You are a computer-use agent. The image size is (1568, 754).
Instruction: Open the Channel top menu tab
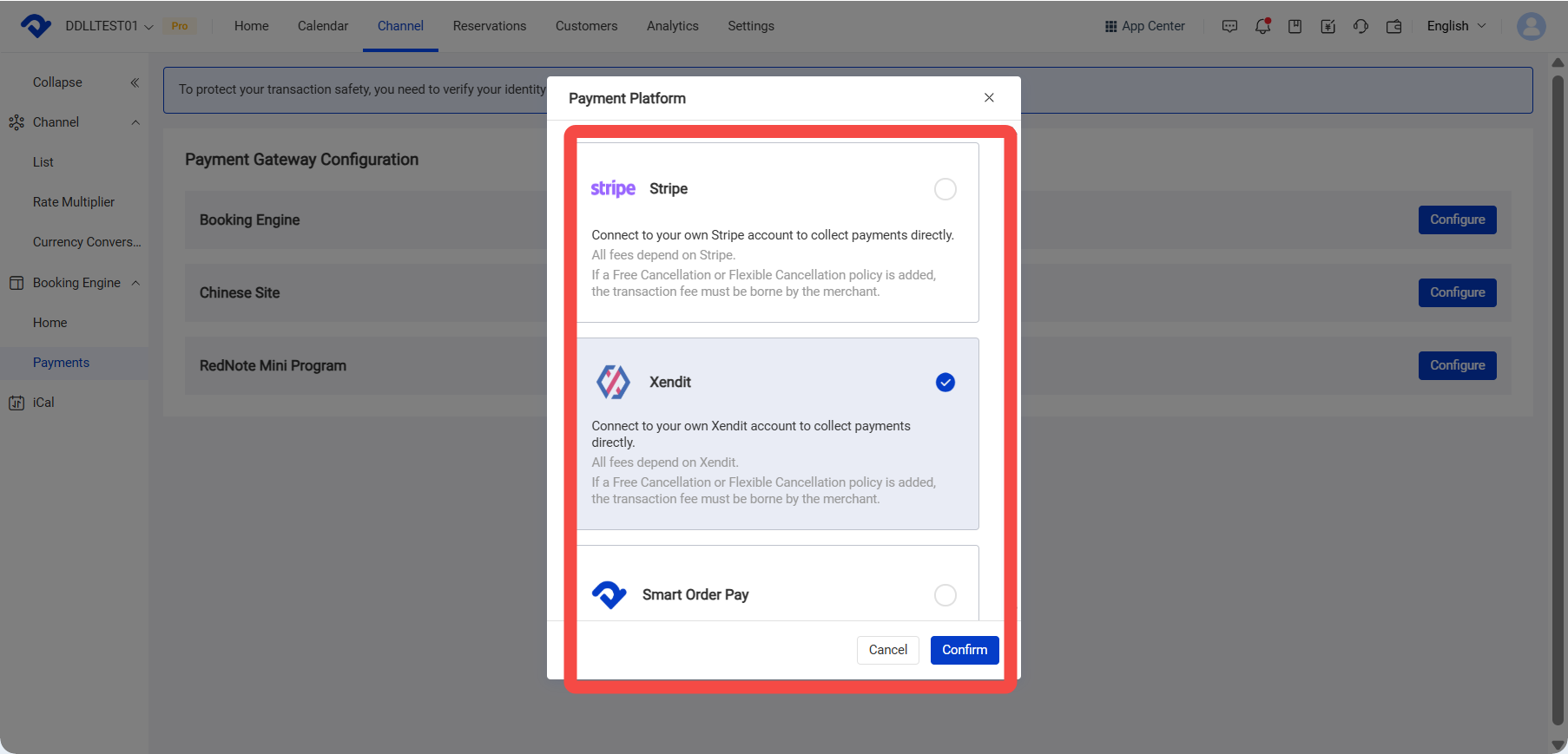click(400, 26)
